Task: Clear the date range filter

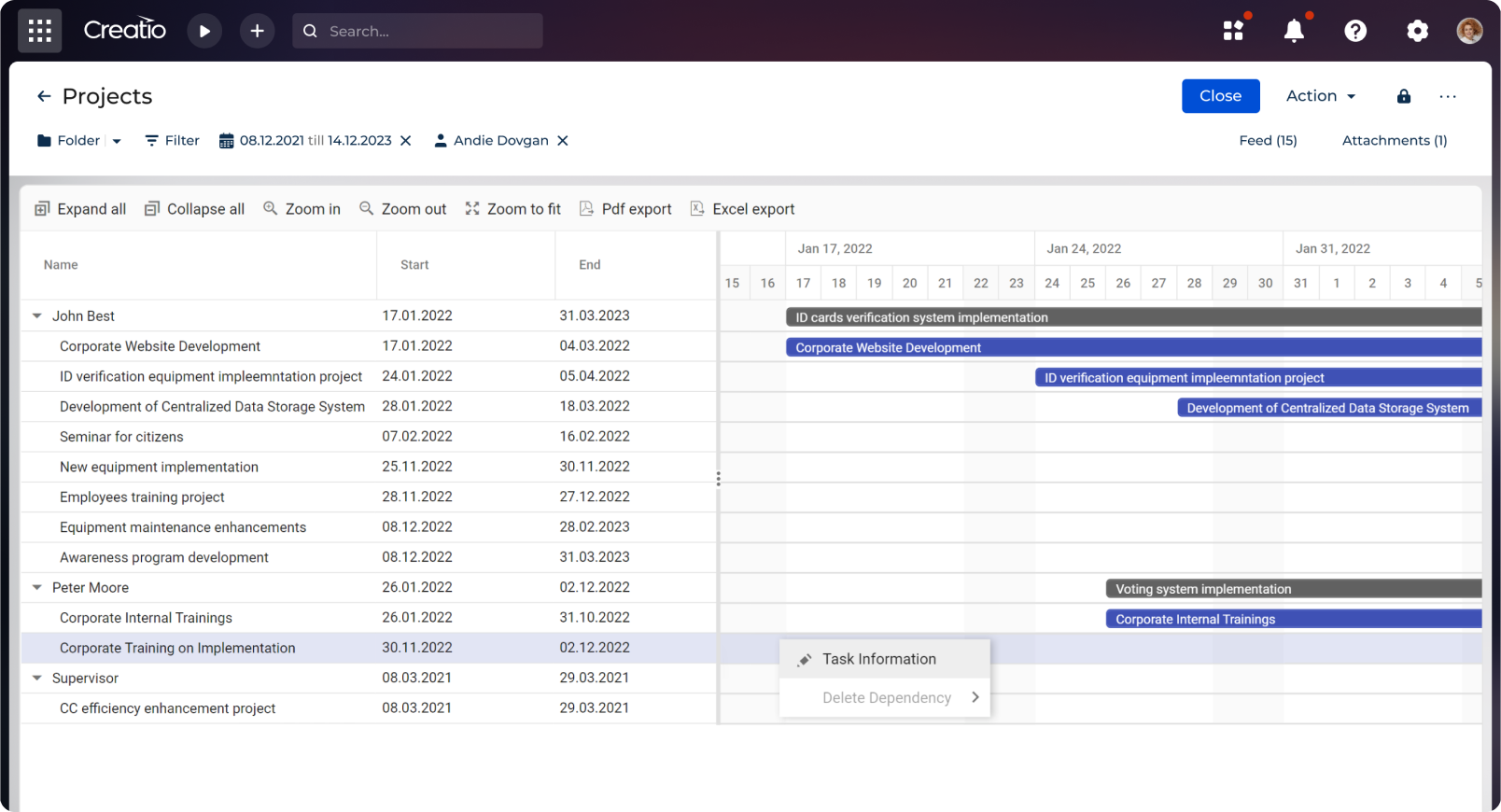Action: point(406,141)
